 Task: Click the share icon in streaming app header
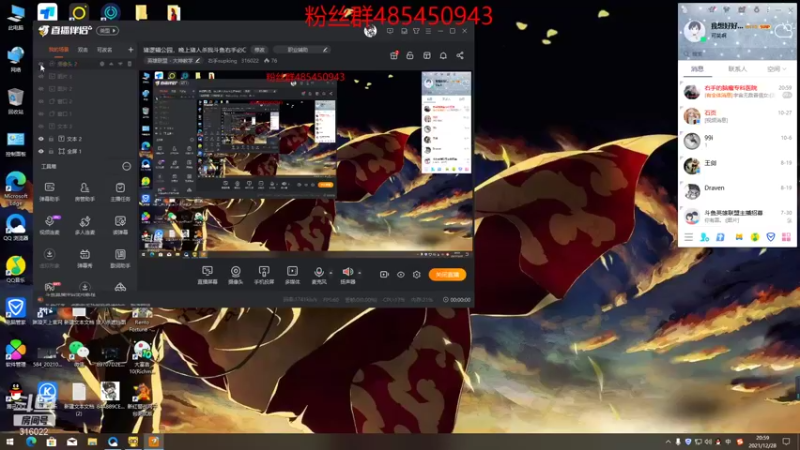click(x=460, y=55)
